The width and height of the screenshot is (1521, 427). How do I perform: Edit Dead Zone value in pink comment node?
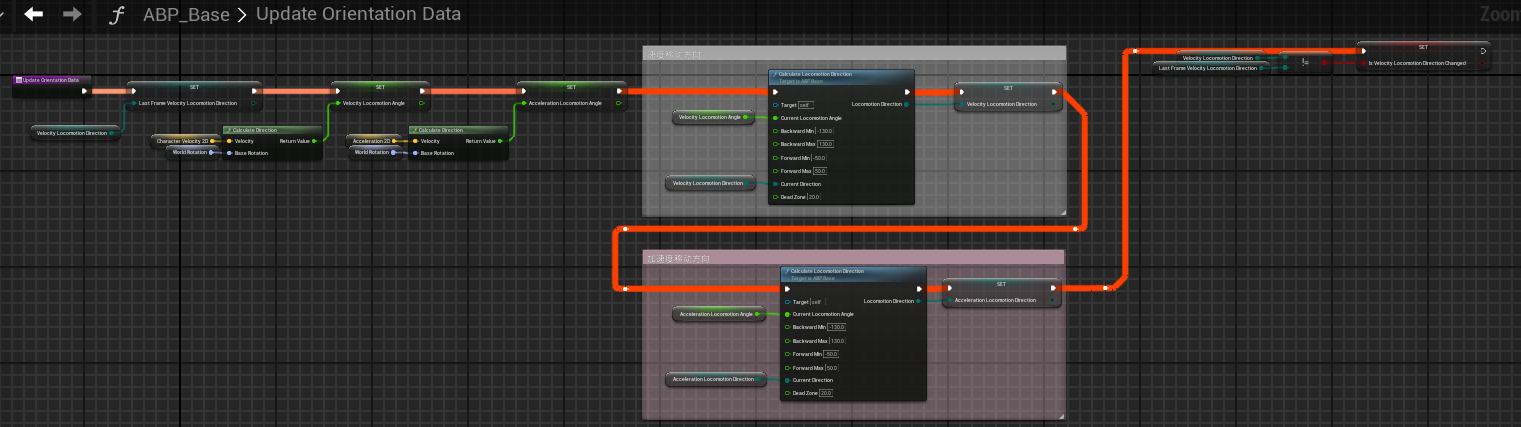point(825,393)
